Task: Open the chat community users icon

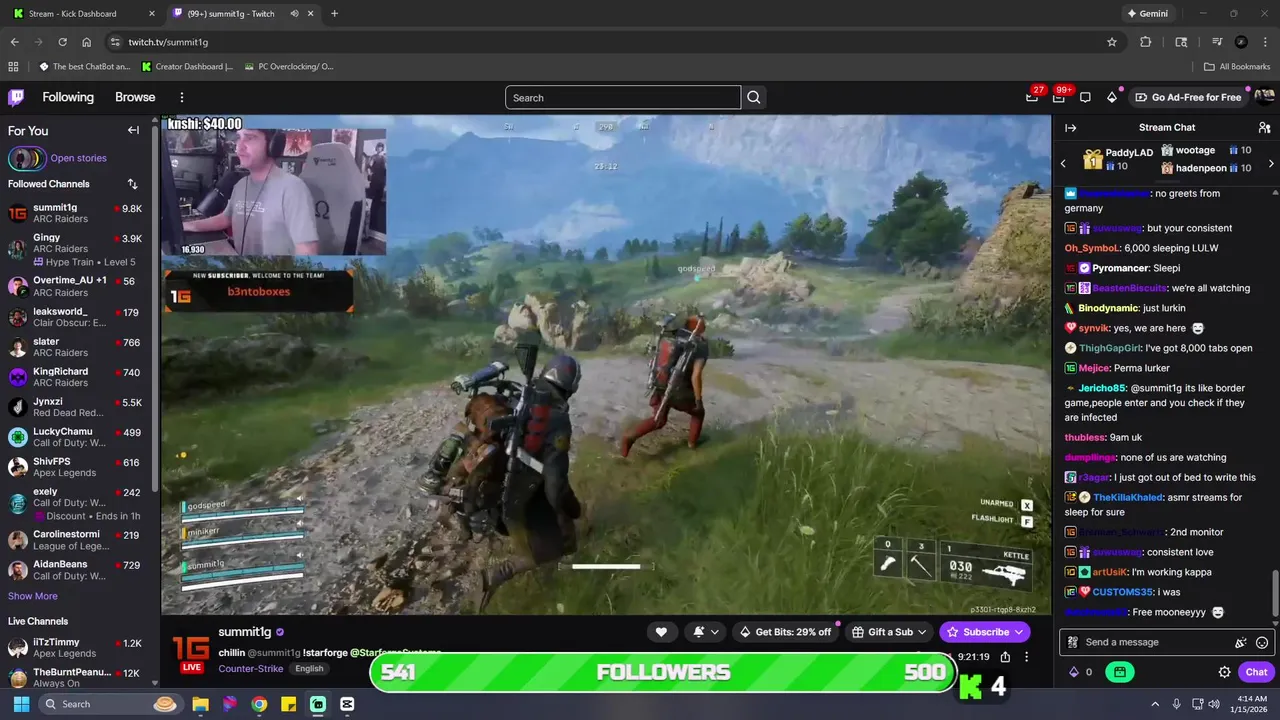Action: pyautogui.click(x=1264, y=127)
